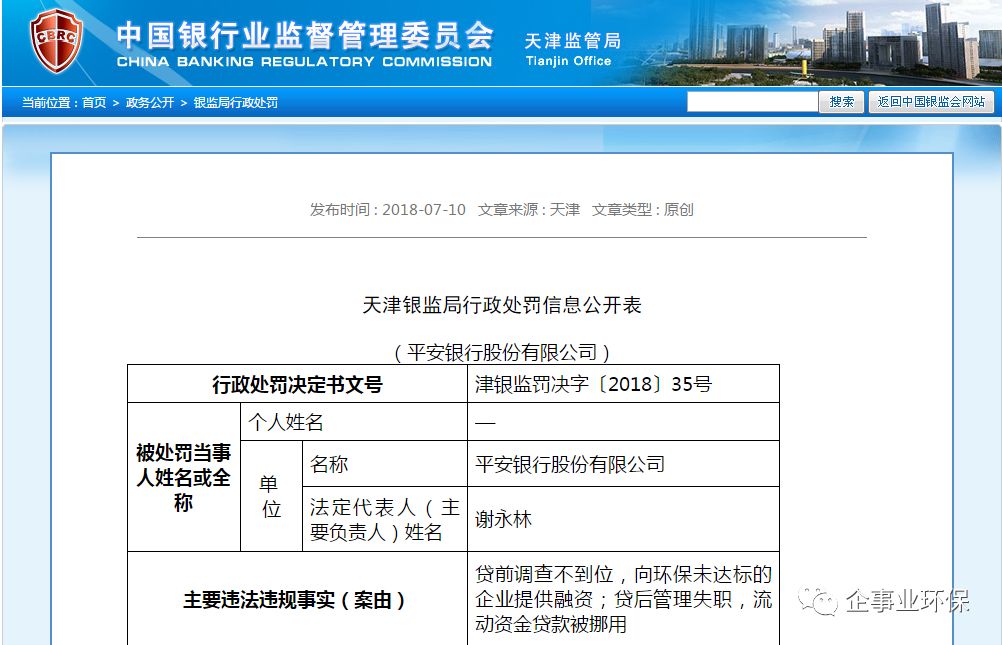The image size is (1002, 645).
Task: Click the 法定代表人（主要负责人）姓名 cell
Action: pos(385,519)
